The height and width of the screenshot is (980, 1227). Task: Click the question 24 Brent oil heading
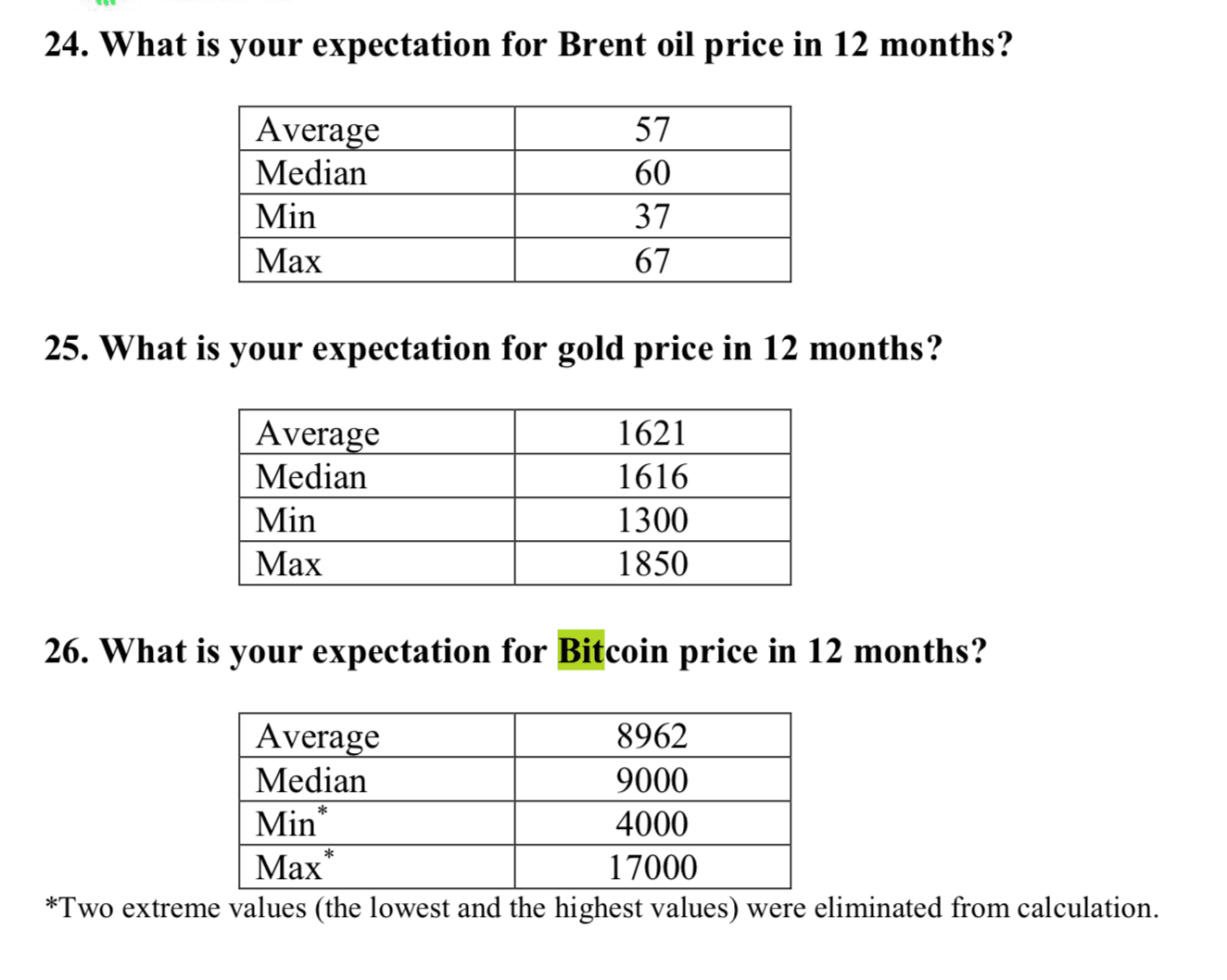[x=529, y=44]
